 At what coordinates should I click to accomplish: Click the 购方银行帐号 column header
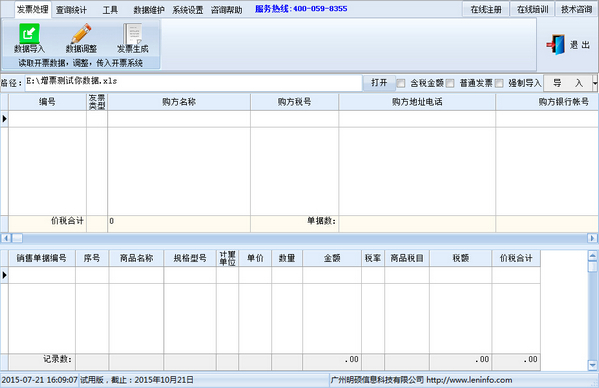pos(547,102)
